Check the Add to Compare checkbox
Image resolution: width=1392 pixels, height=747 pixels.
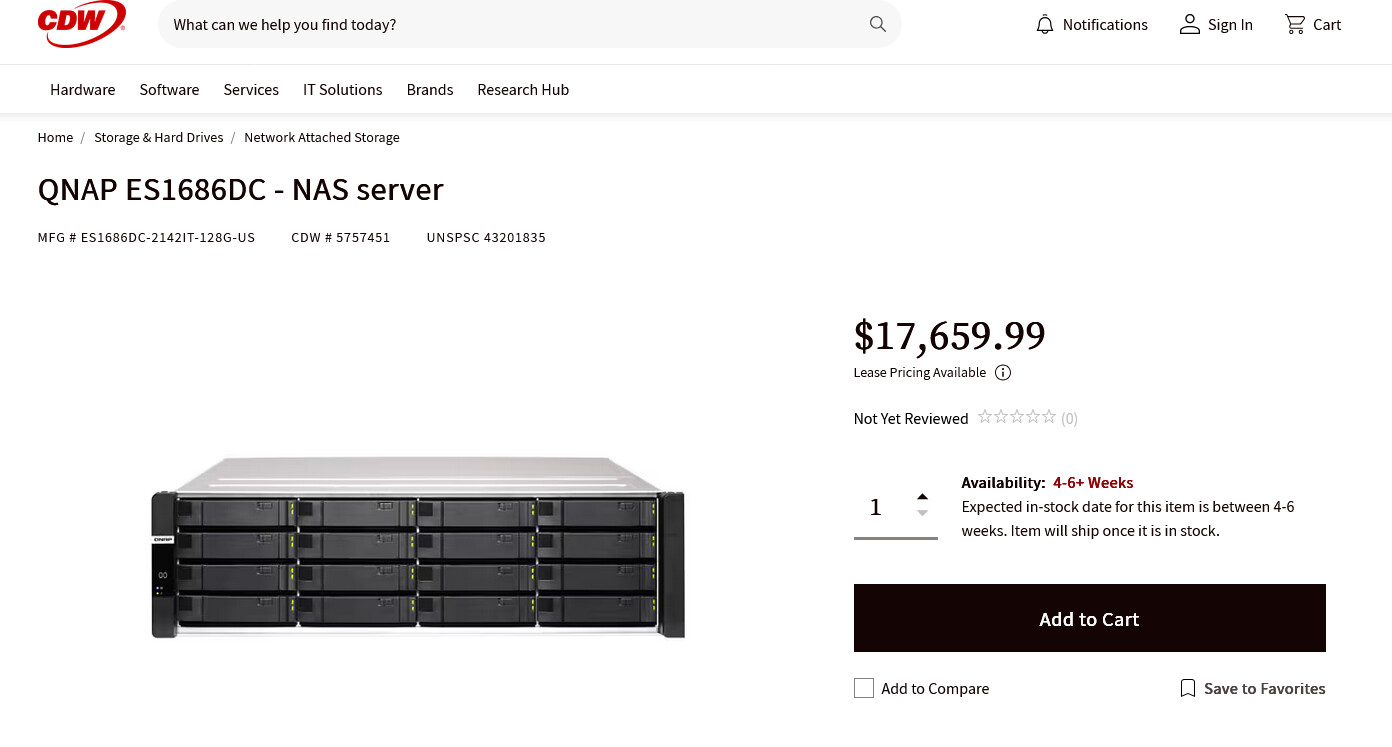coord(864,688)
